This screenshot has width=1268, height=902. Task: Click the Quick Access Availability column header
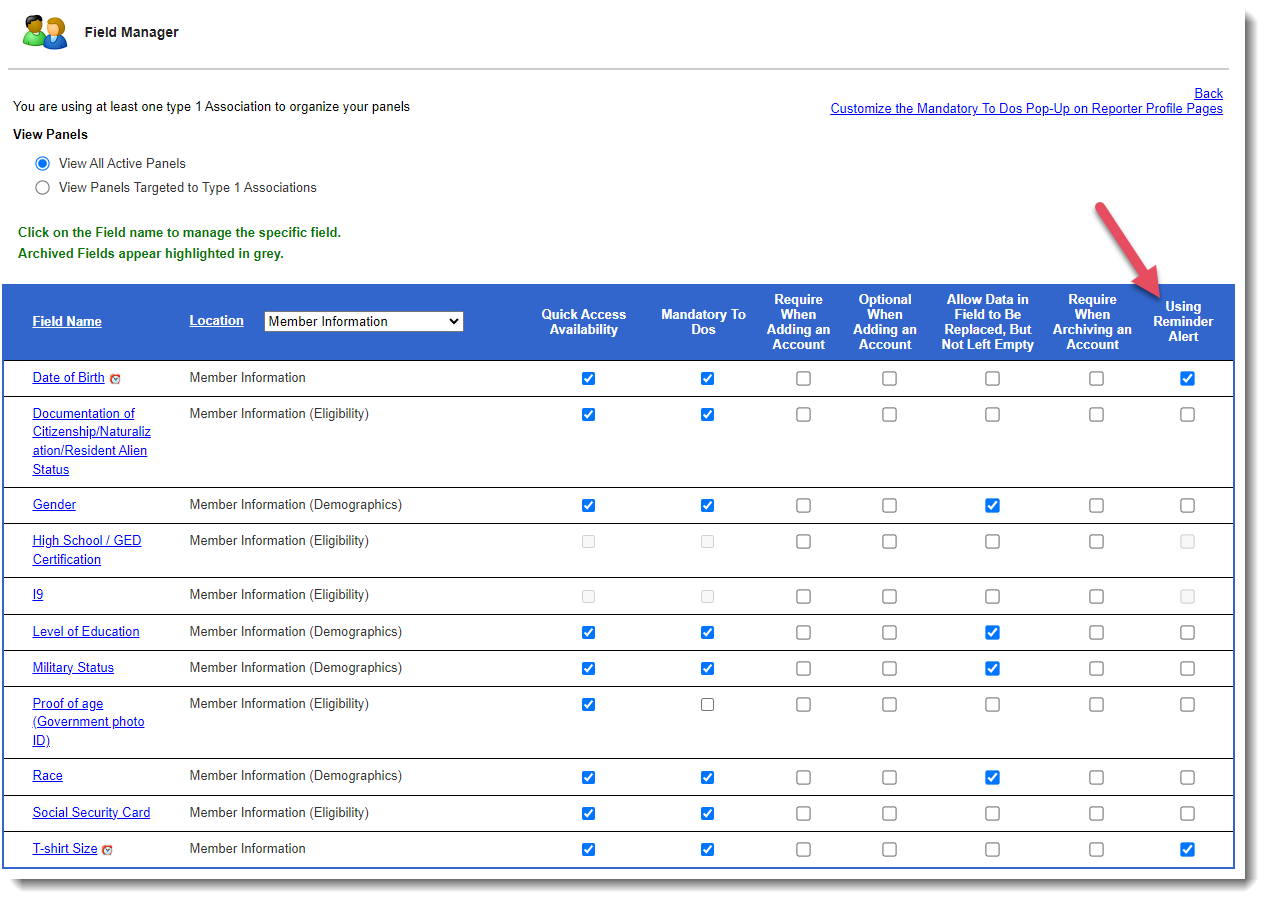[x=584, y=322]
